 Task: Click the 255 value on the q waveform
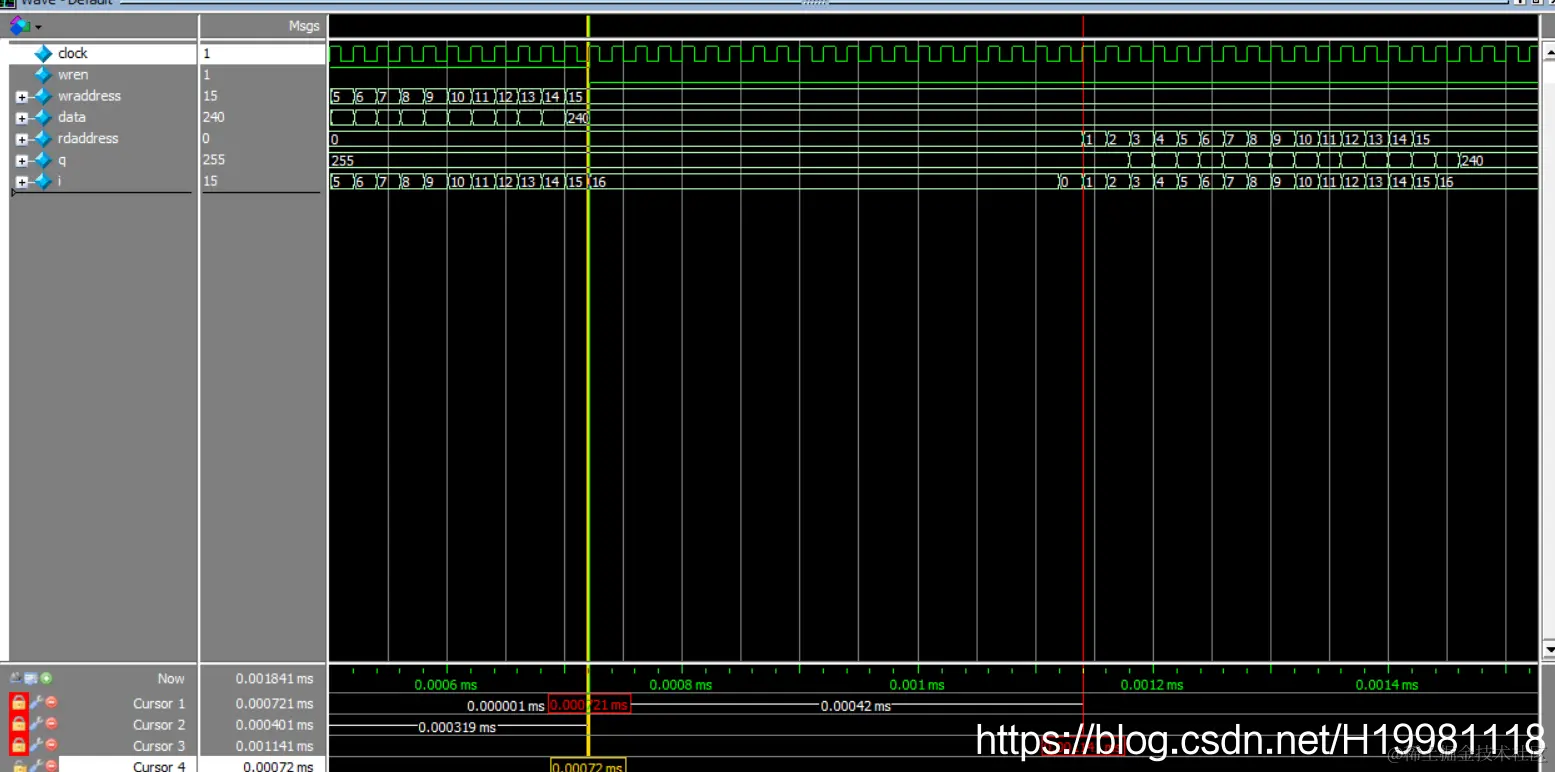(x=342, y=160)
